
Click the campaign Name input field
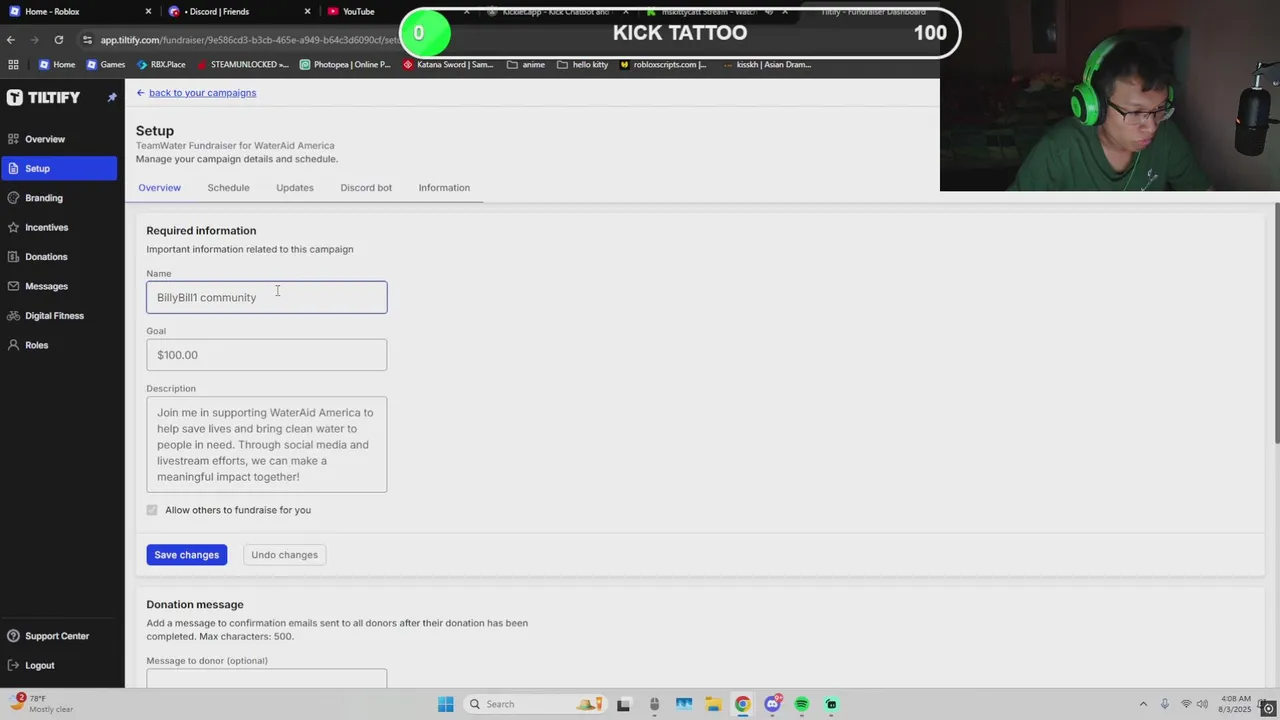266,297
